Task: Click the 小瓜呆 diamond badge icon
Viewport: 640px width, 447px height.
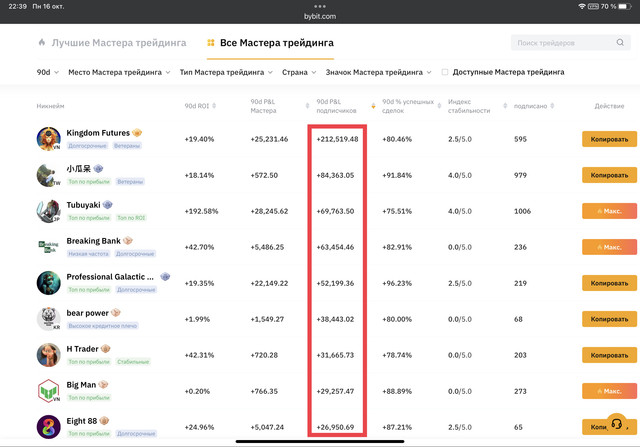Action: [x=98, y=169]
